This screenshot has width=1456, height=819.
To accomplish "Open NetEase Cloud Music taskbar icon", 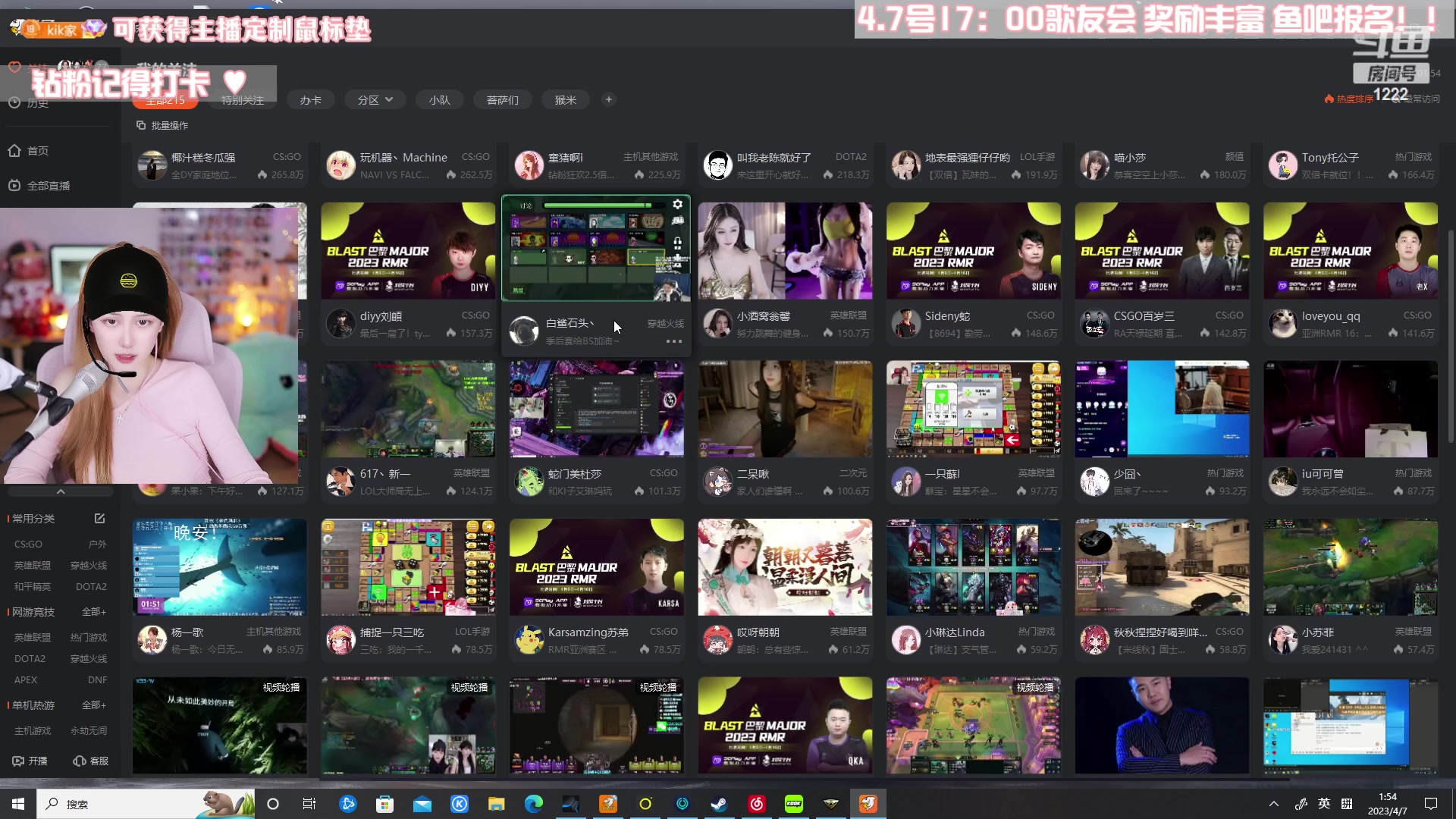I will (757, 804).
